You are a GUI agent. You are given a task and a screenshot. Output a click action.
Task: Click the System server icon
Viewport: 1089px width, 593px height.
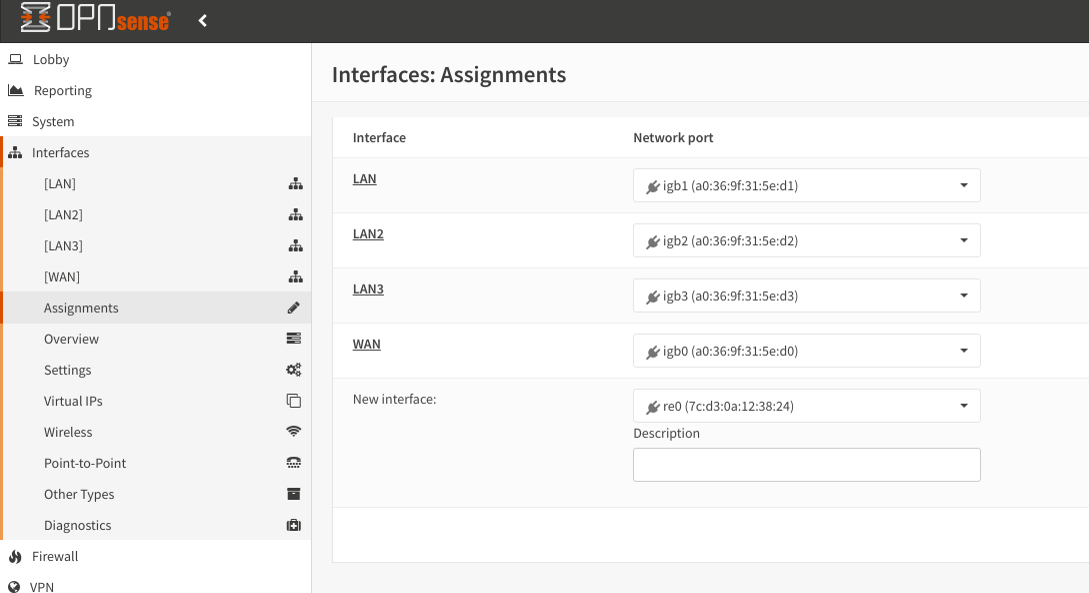coord(15,121)
